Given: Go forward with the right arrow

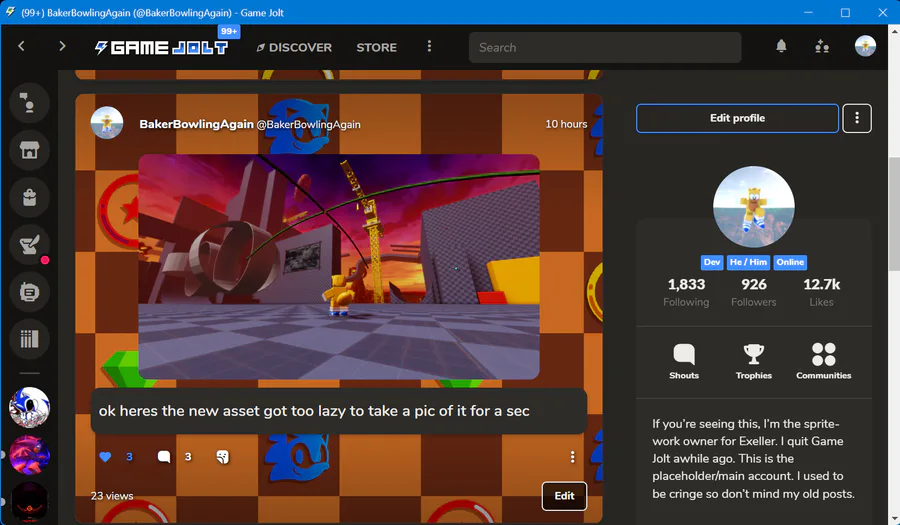Looking at the screenshot, I should pos(62,46).
